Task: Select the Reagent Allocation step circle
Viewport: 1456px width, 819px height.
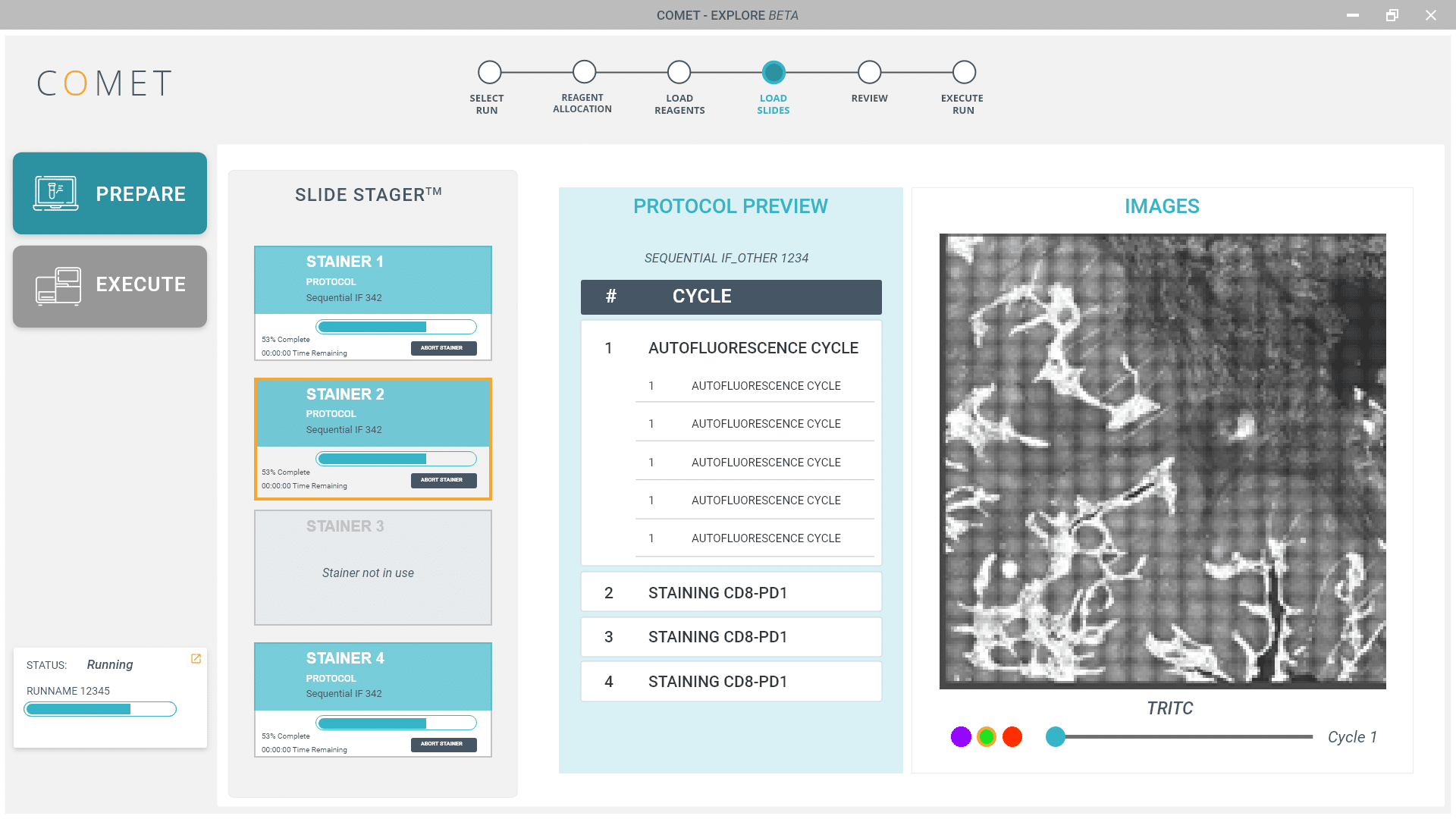Action: 584,72
